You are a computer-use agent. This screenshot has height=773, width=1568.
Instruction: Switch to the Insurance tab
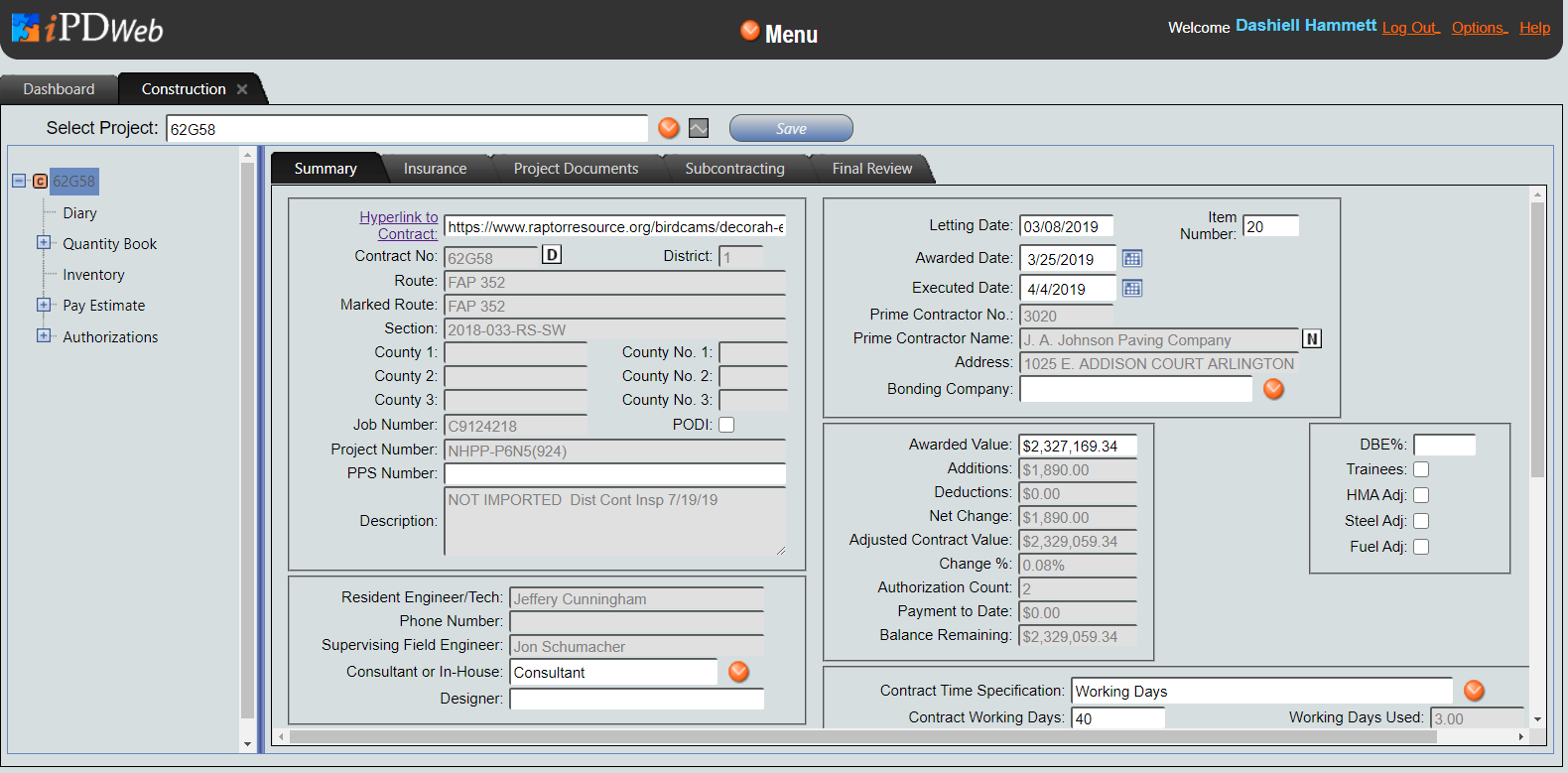pos(435,169)
